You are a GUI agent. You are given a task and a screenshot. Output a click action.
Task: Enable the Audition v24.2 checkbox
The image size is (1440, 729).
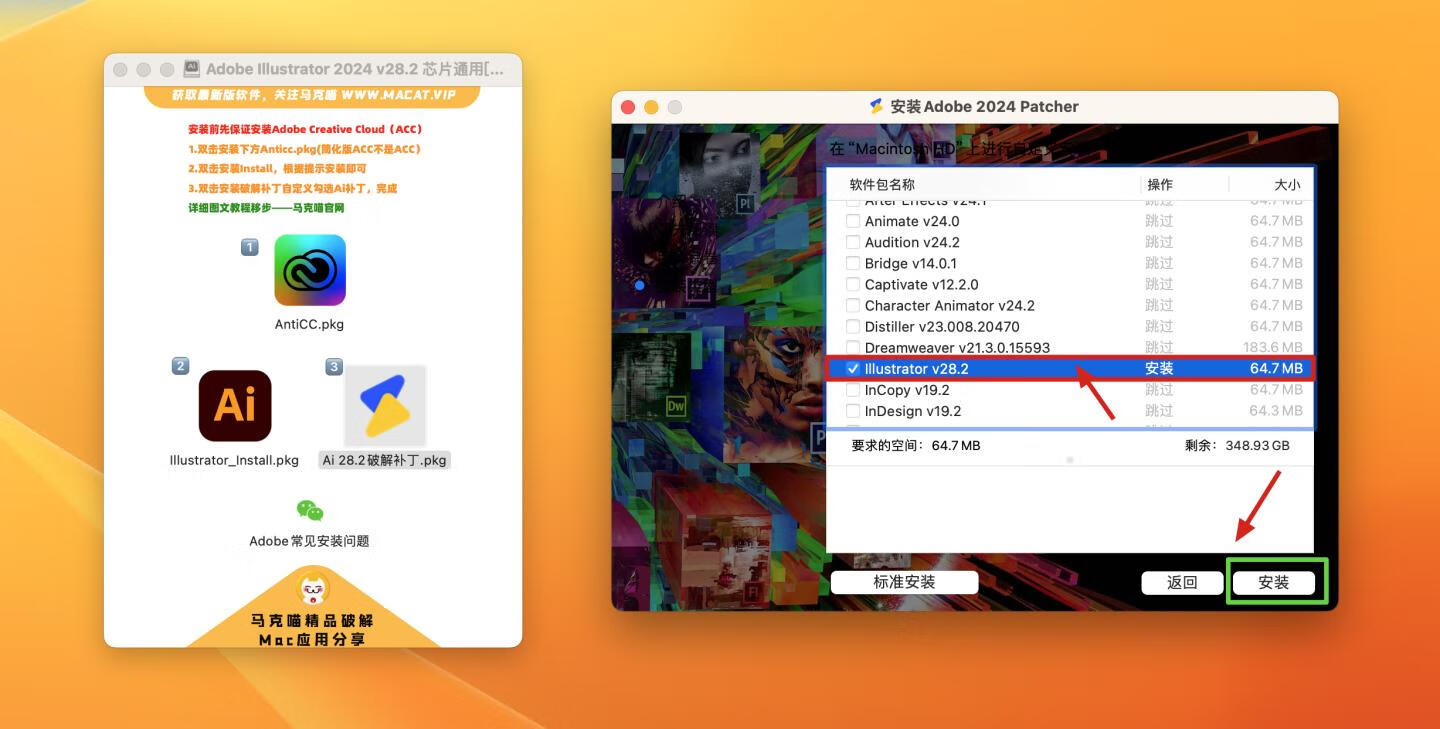tap(853, 242)
